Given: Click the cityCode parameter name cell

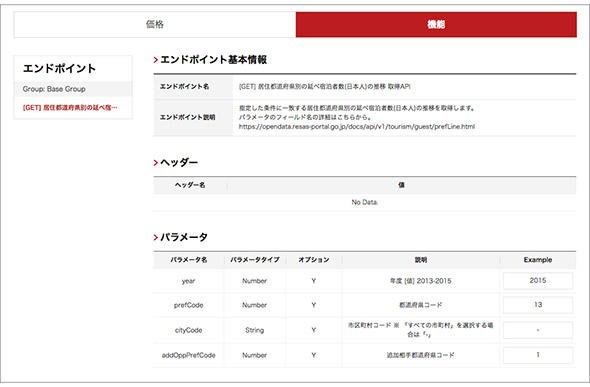Looking at the screenshot, I should pyautogui.click(x=189, y=330).
